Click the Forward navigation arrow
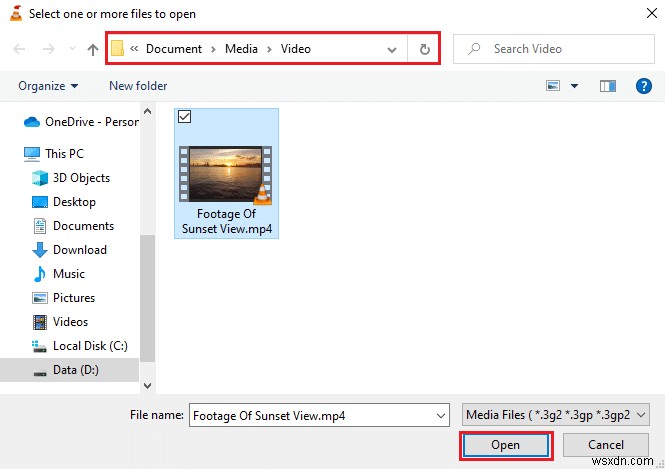The width and height of the screenshot is (665, 471). tap(49, 49)
